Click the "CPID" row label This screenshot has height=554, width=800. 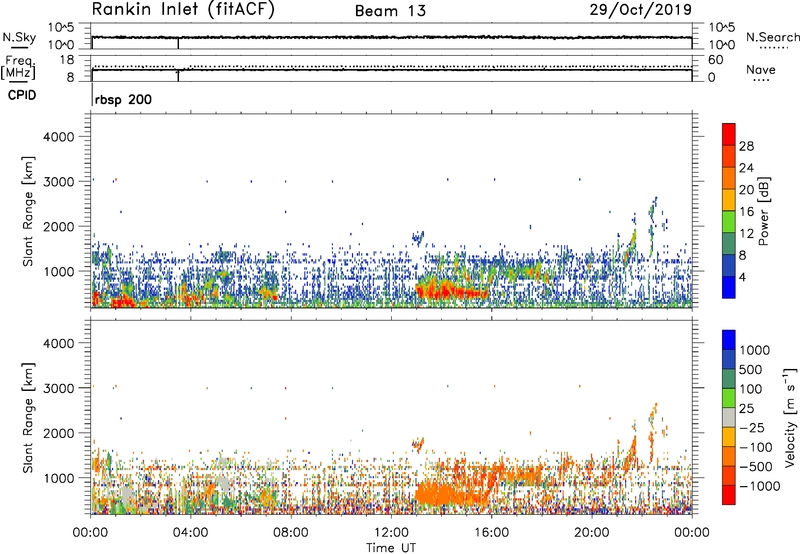[22, 95]
